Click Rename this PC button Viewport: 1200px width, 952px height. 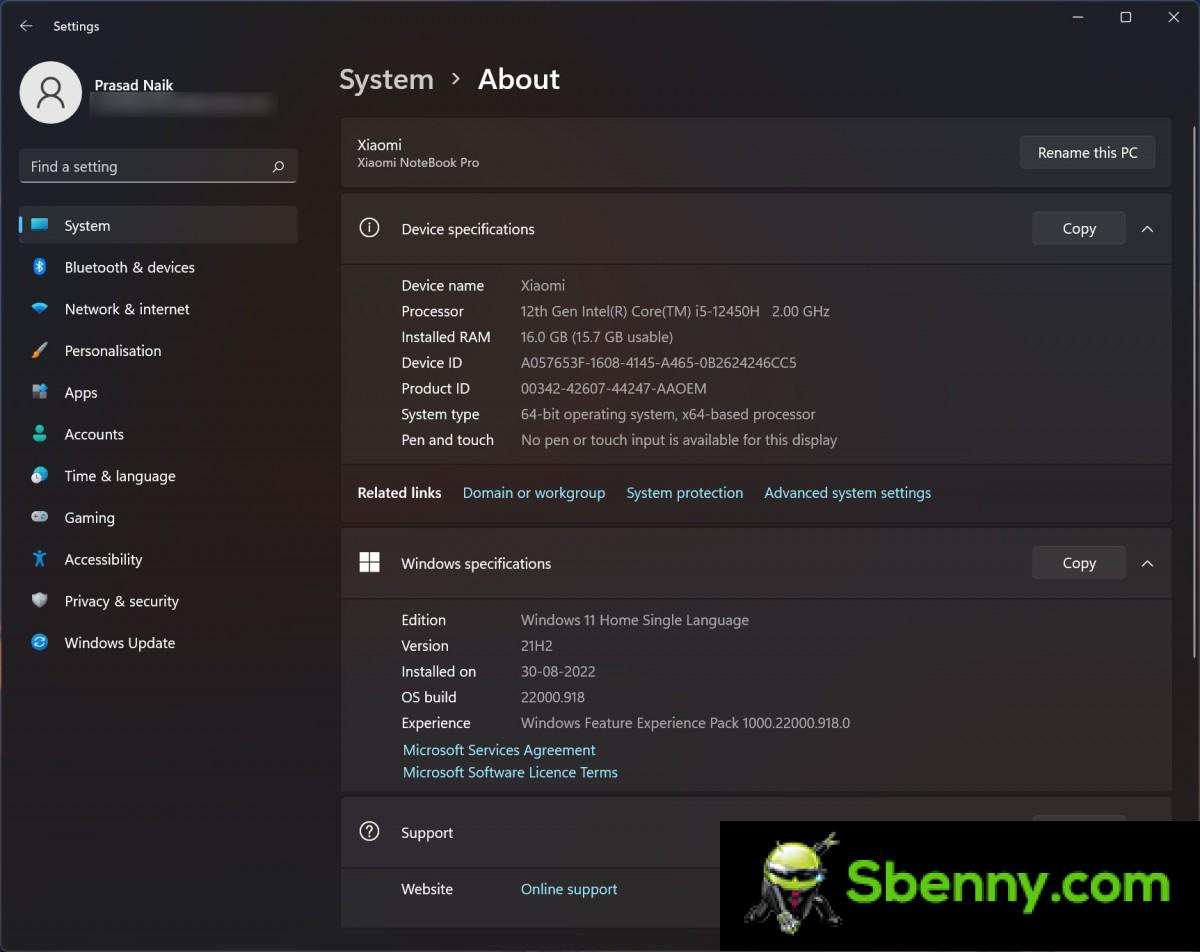click(1087, 153)
